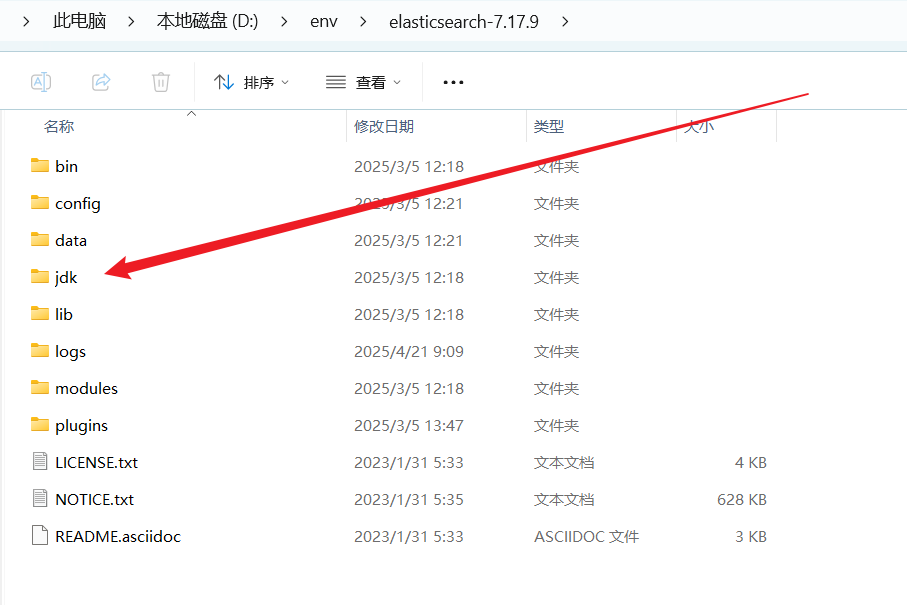Click the bin folder name
This screenshot has width=907, height=605.
pyautogui.click(x=67, y=167)
